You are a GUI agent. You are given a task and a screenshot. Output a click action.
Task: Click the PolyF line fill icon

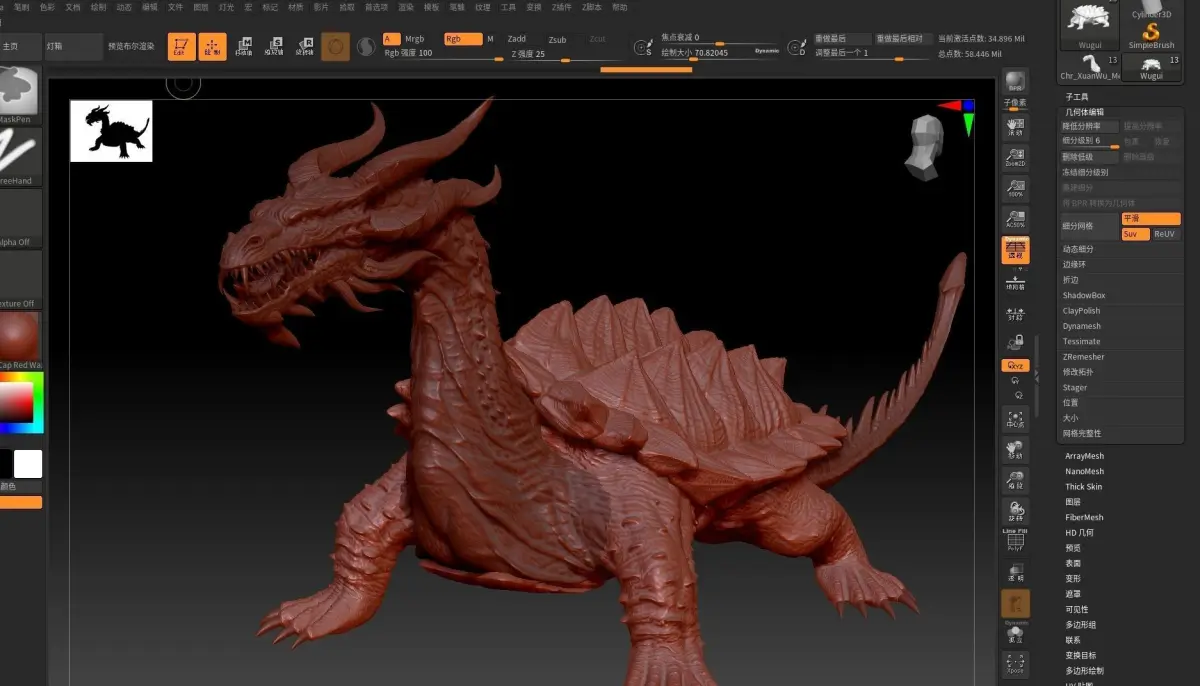tap(1015, 542)
